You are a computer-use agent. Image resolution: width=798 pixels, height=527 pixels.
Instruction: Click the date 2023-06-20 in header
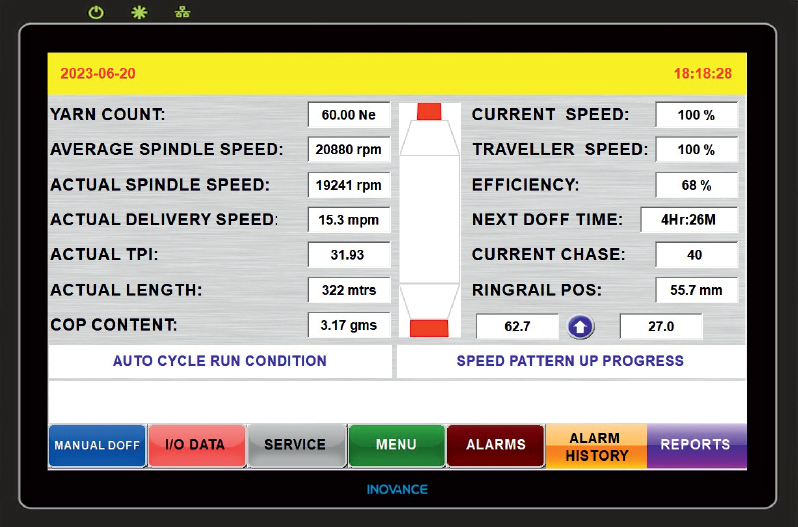98,74
